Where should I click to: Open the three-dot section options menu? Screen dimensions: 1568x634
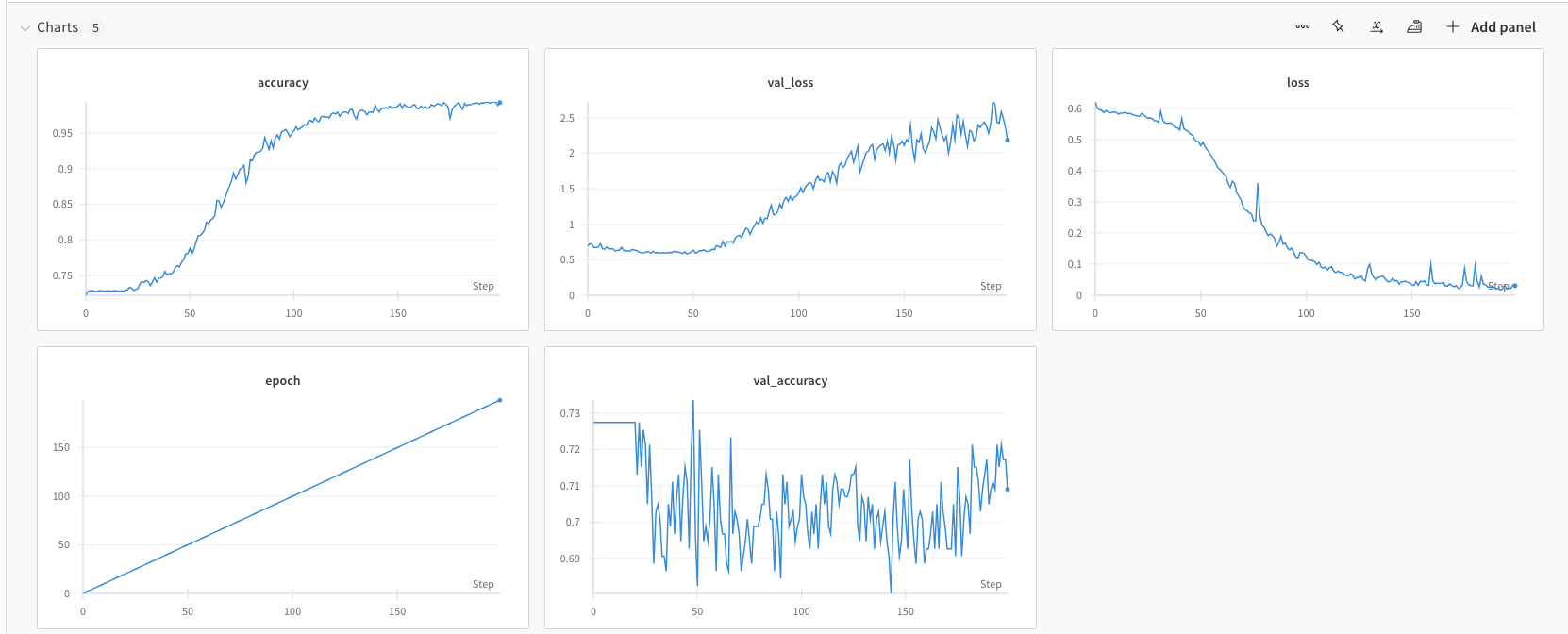click(1303, 26)
